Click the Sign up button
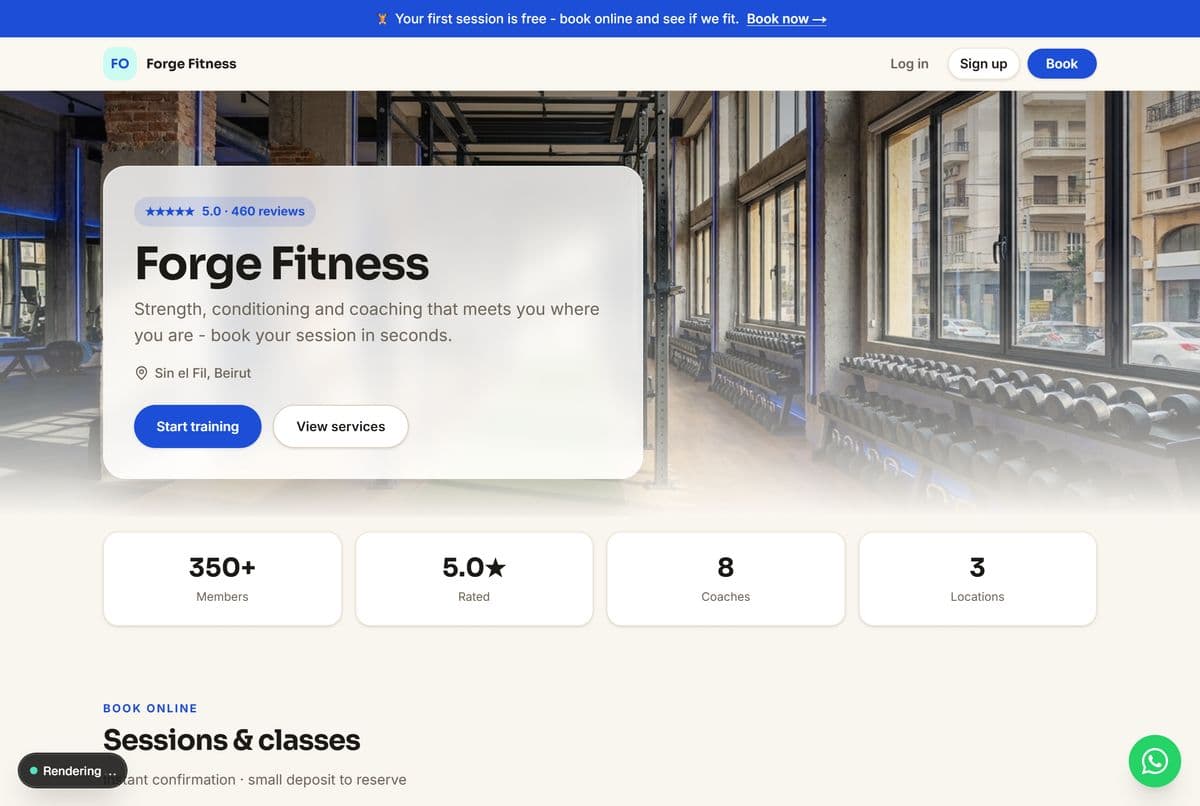This screenshot has height=806, width=1200. [984, 63]
